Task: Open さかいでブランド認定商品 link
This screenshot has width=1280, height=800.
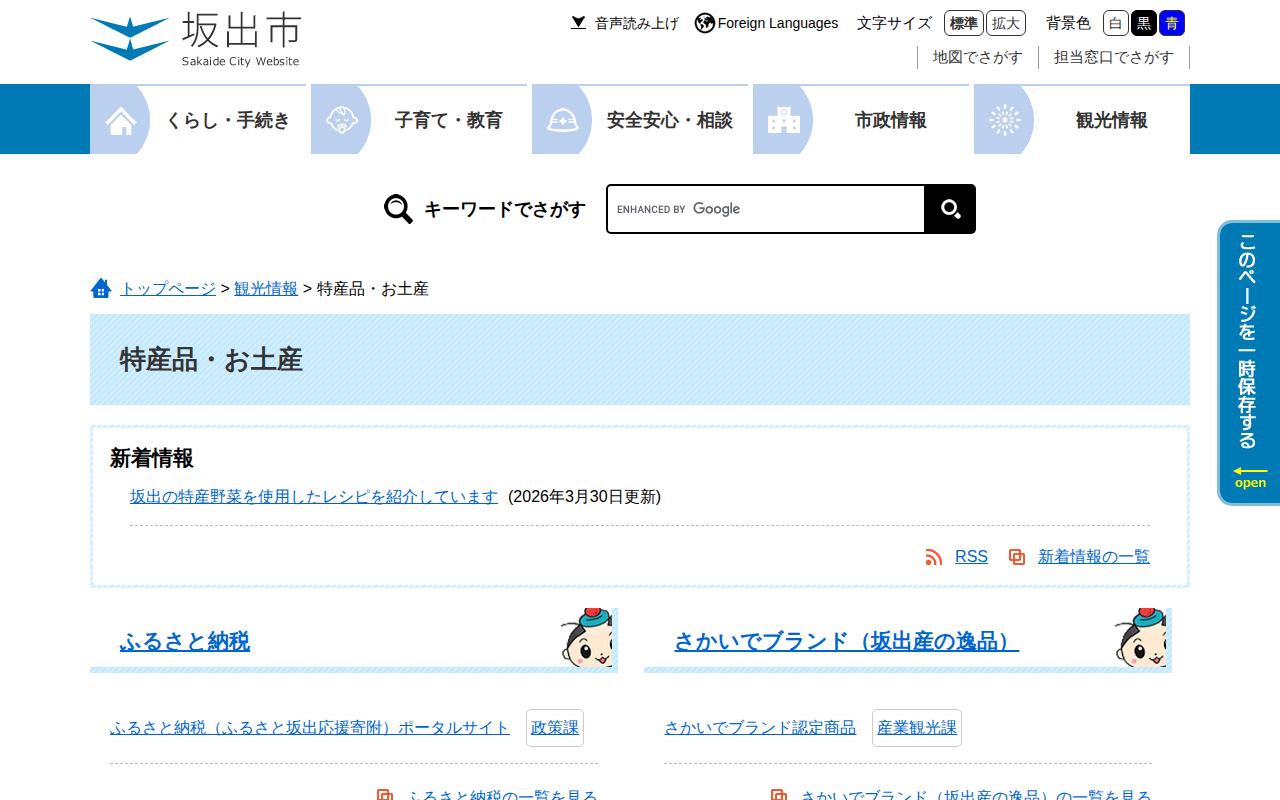Action: tap(760, 728)
